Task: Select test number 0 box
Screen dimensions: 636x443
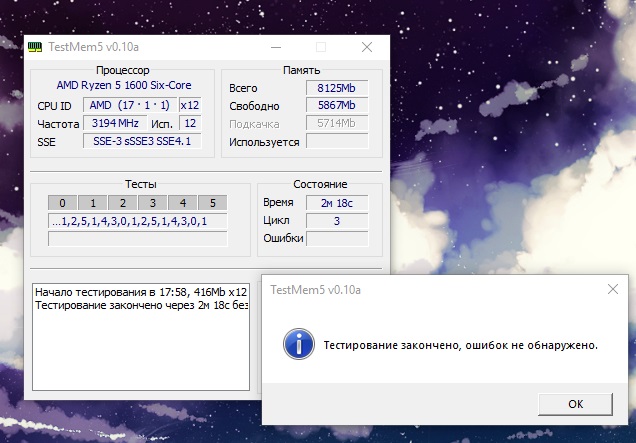Action: point(62,203)
